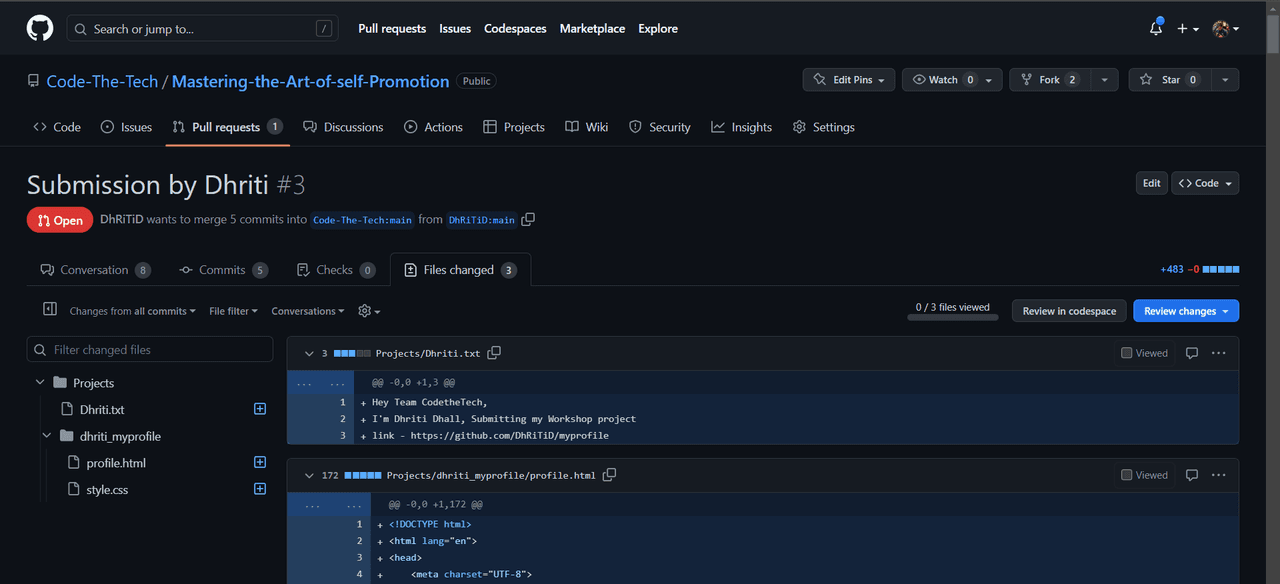Click the GitHub logo home icon

[x=40, y=29]
